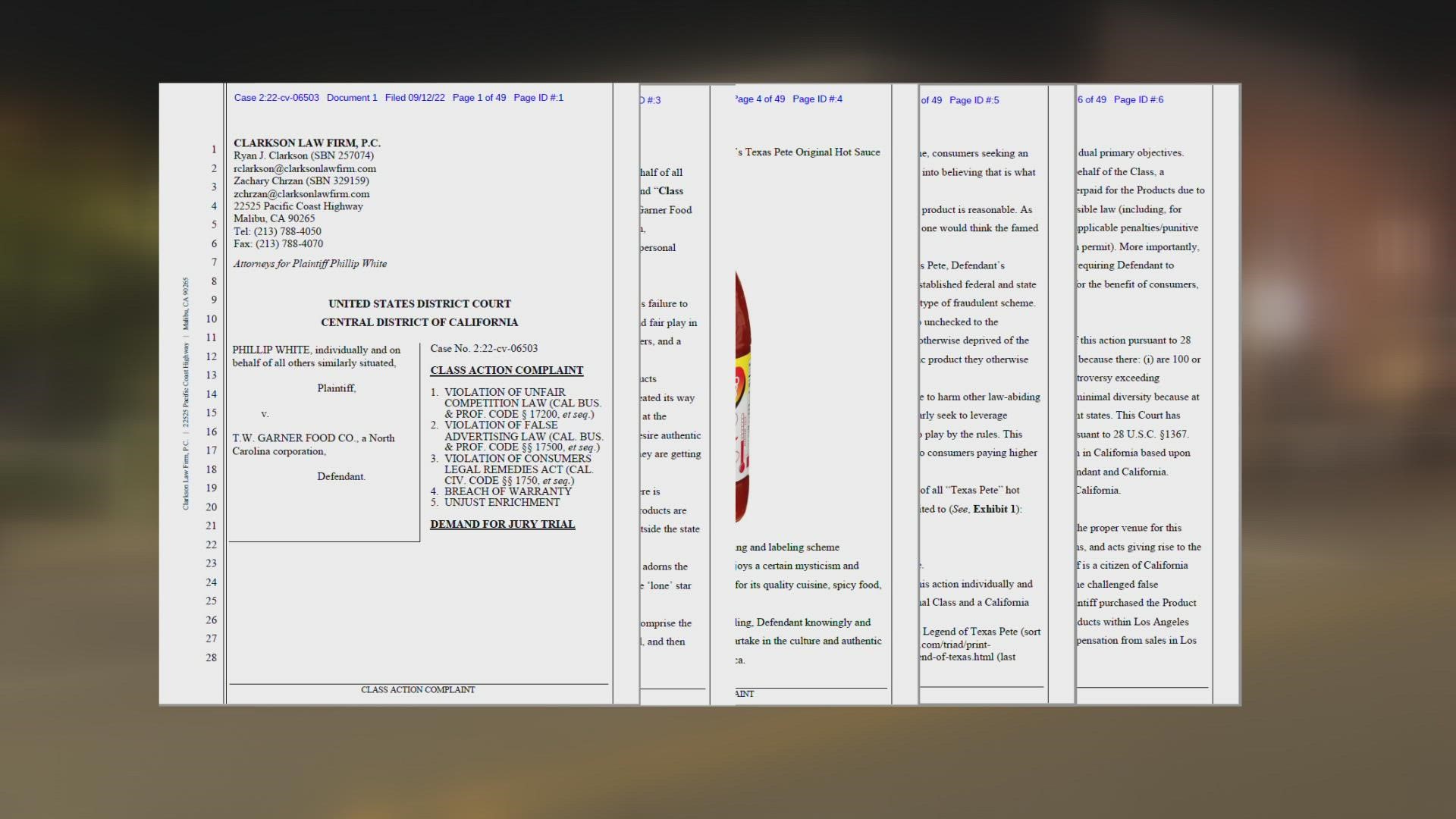
Task: Click the footer "CLASS ACTION COMPLAINT" on page 1
Action: 418,689
